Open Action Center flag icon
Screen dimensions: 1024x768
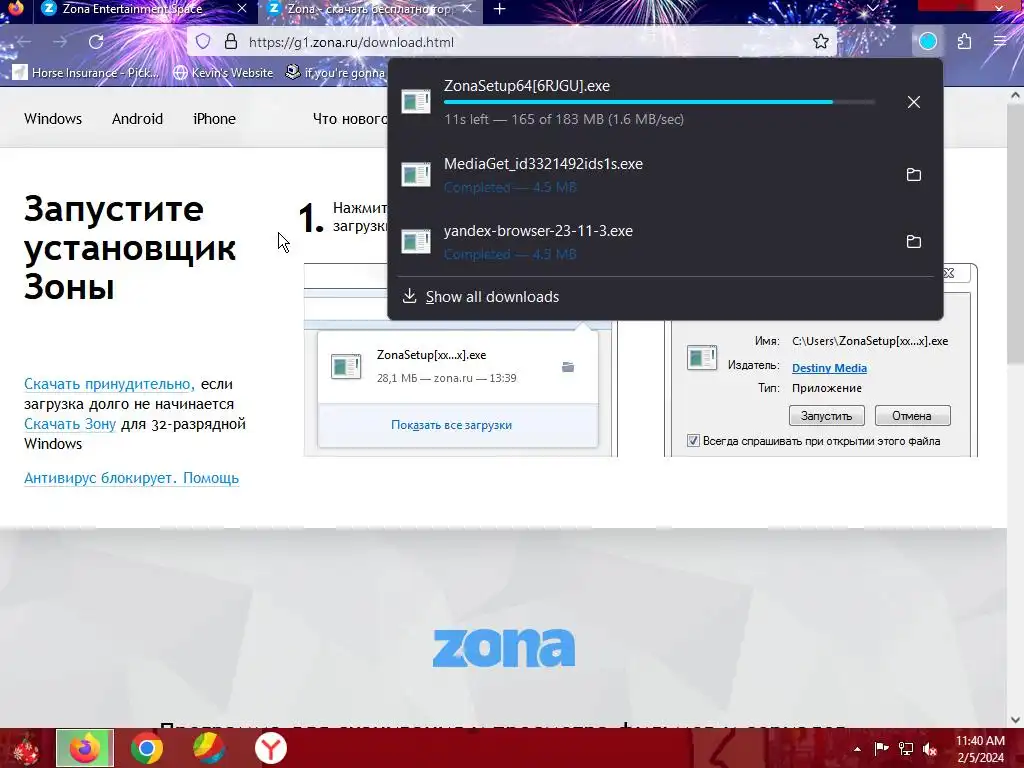(x=881, y=748)
